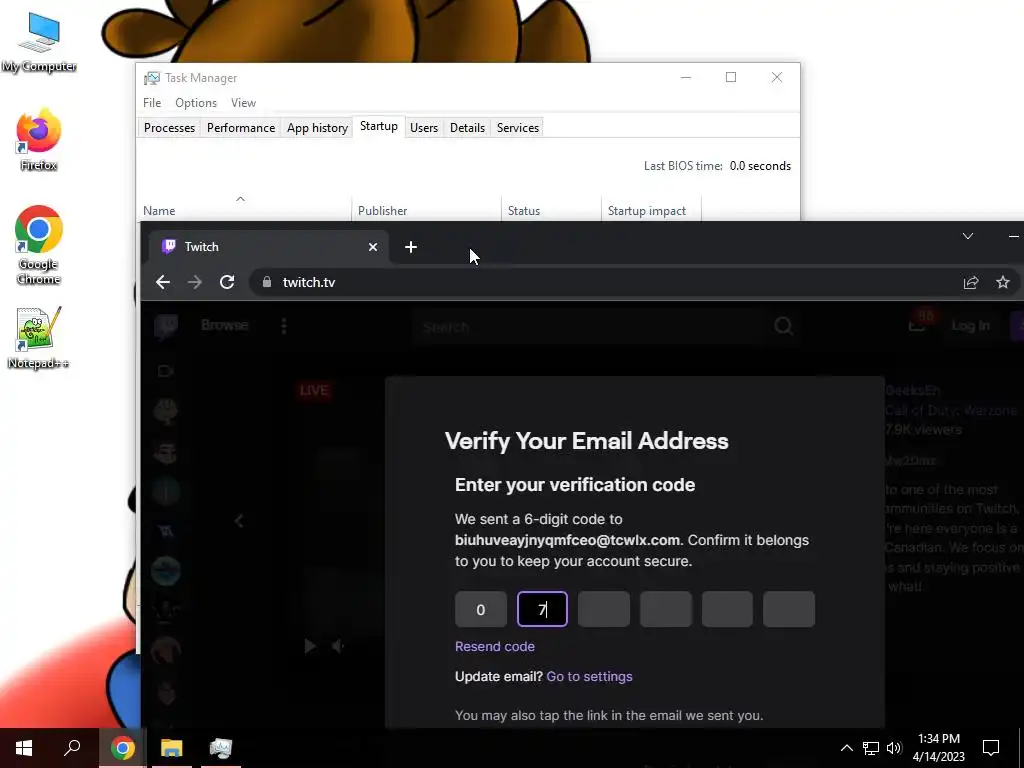Minimize the Chrome window
Viewport: 1024px width, 768px height.
click(x=1014, y=236)
